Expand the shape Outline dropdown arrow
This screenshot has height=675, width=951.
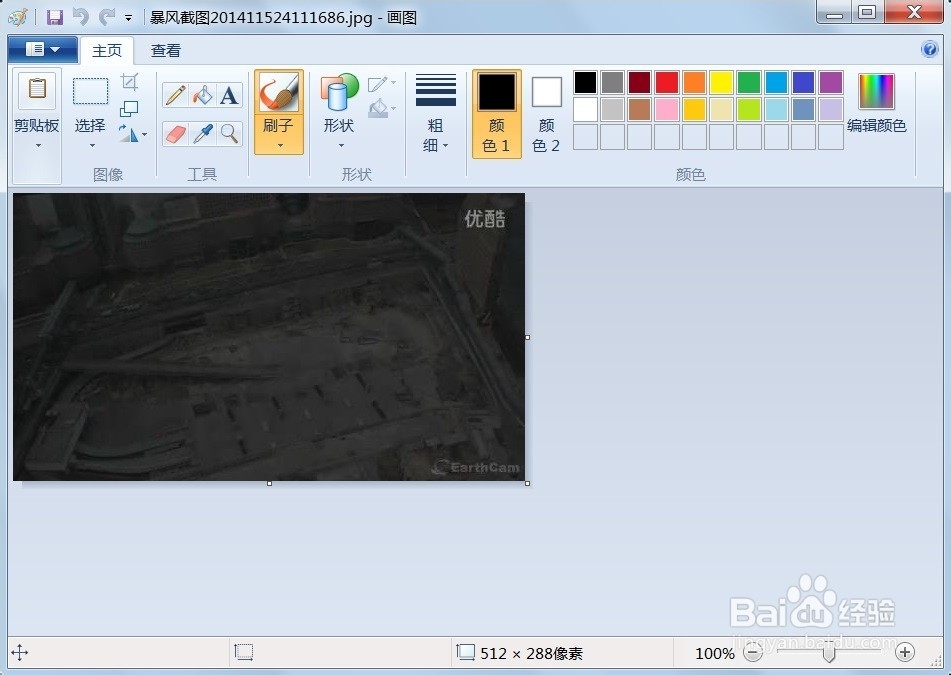[x=394, y=82]
